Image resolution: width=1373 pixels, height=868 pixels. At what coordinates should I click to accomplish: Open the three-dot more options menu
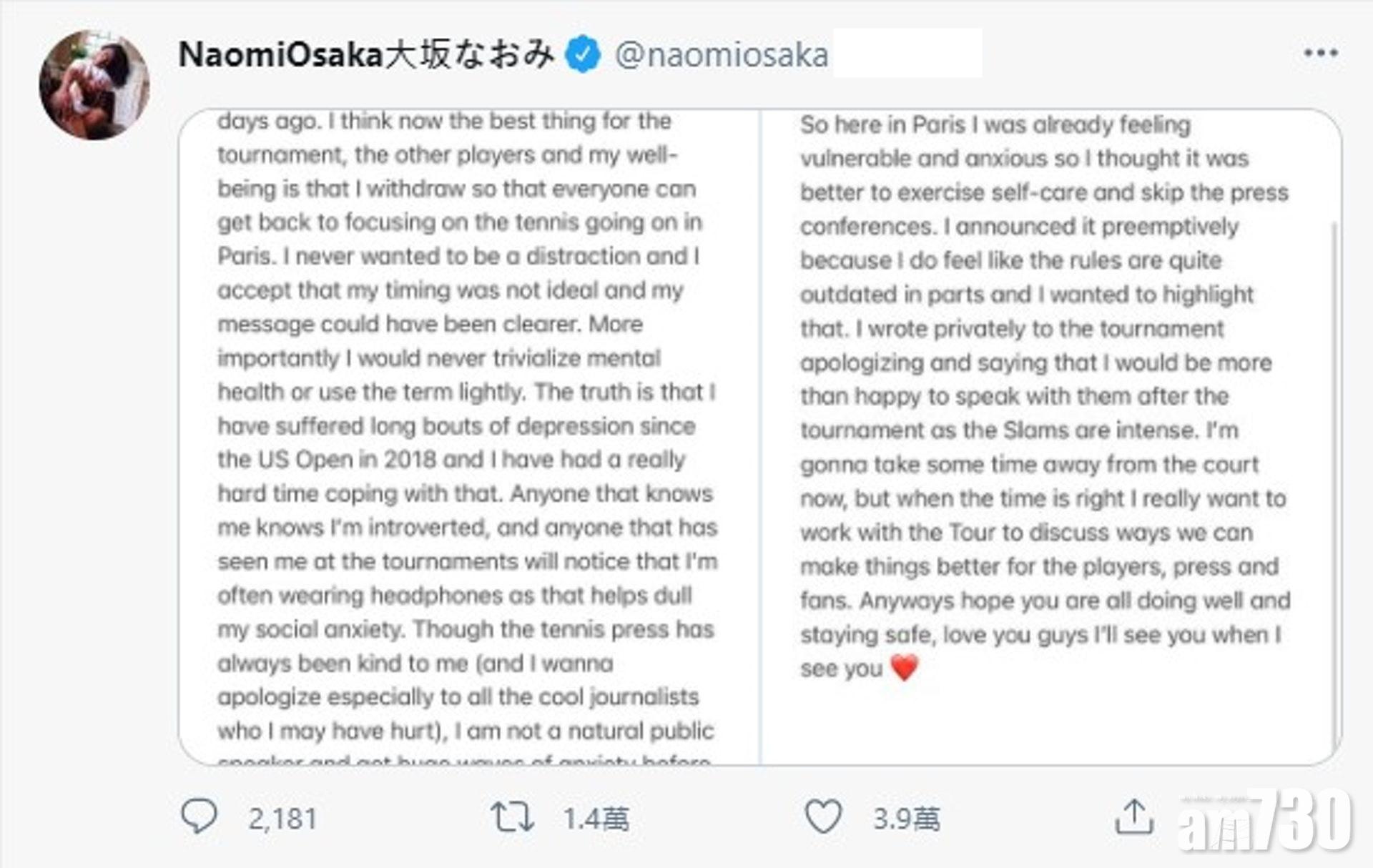point(1320,53)
